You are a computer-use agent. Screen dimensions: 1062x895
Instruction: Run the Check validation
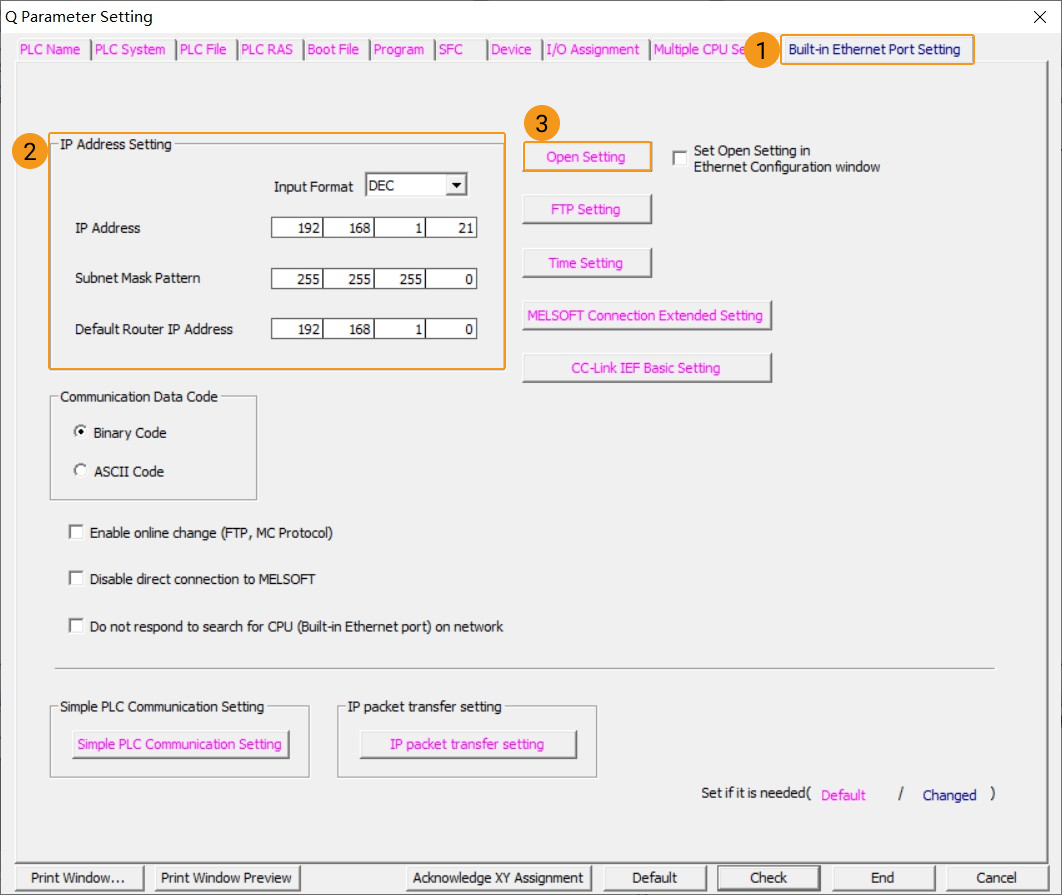(x=768, y=877)
